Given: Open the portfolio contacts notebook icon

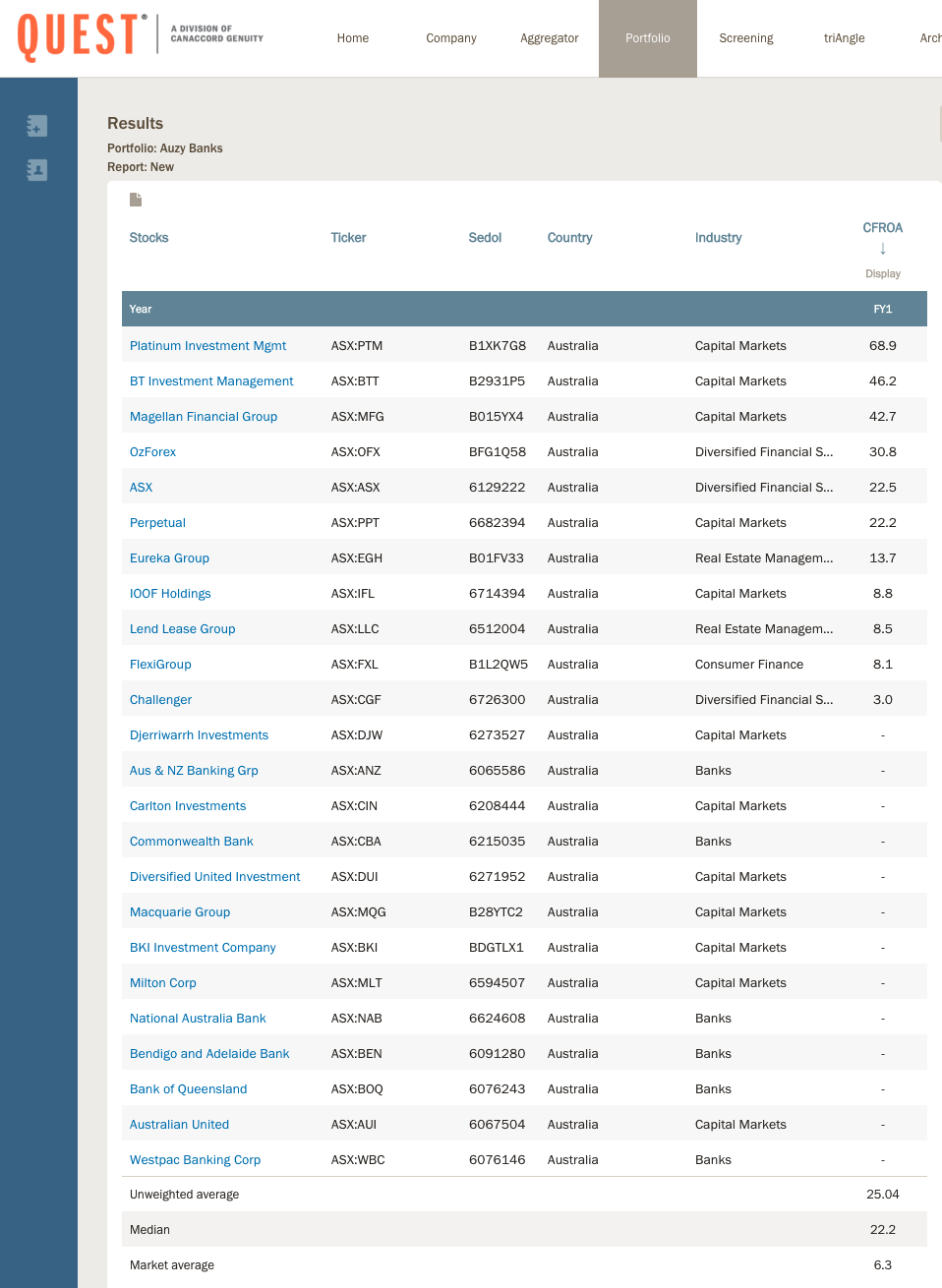Looking at the screenshot, I should pyautogui.click(x=37, y=170).
